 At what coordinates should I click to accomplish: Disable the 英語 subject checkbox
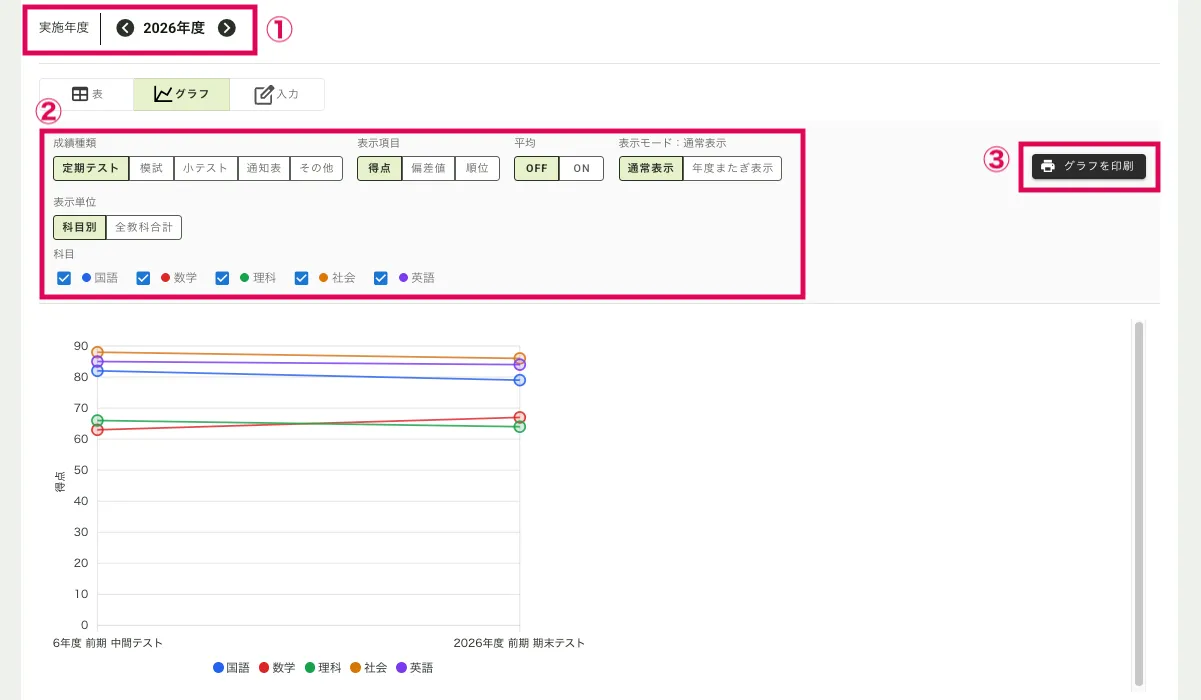point(380,278)
